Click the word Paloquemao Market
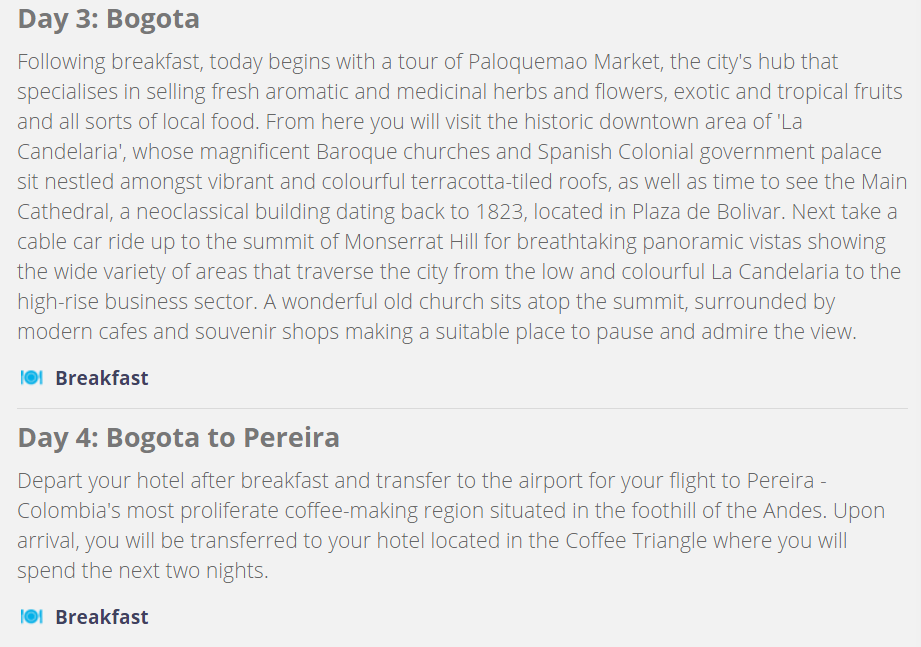The width and height of the screenshot is (921, 647). [564, 62]
